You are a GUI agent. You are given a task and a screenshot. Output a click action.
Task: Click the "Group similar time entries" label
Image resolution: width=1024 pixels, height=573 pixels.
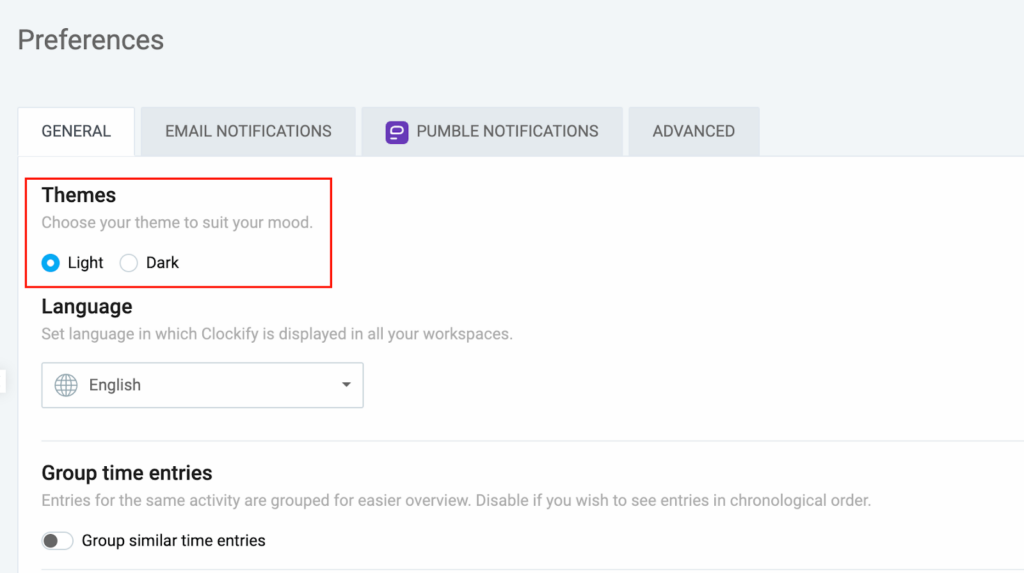pos(174,541)
